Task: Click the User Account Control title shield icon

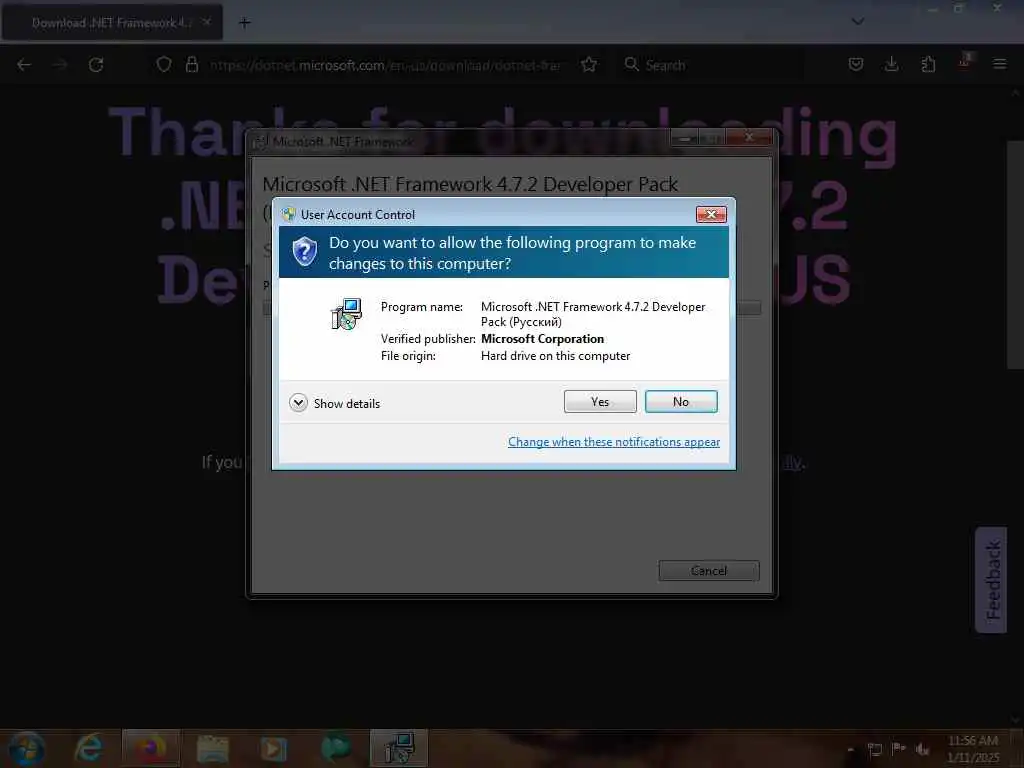Action: (x=289, y=214)
